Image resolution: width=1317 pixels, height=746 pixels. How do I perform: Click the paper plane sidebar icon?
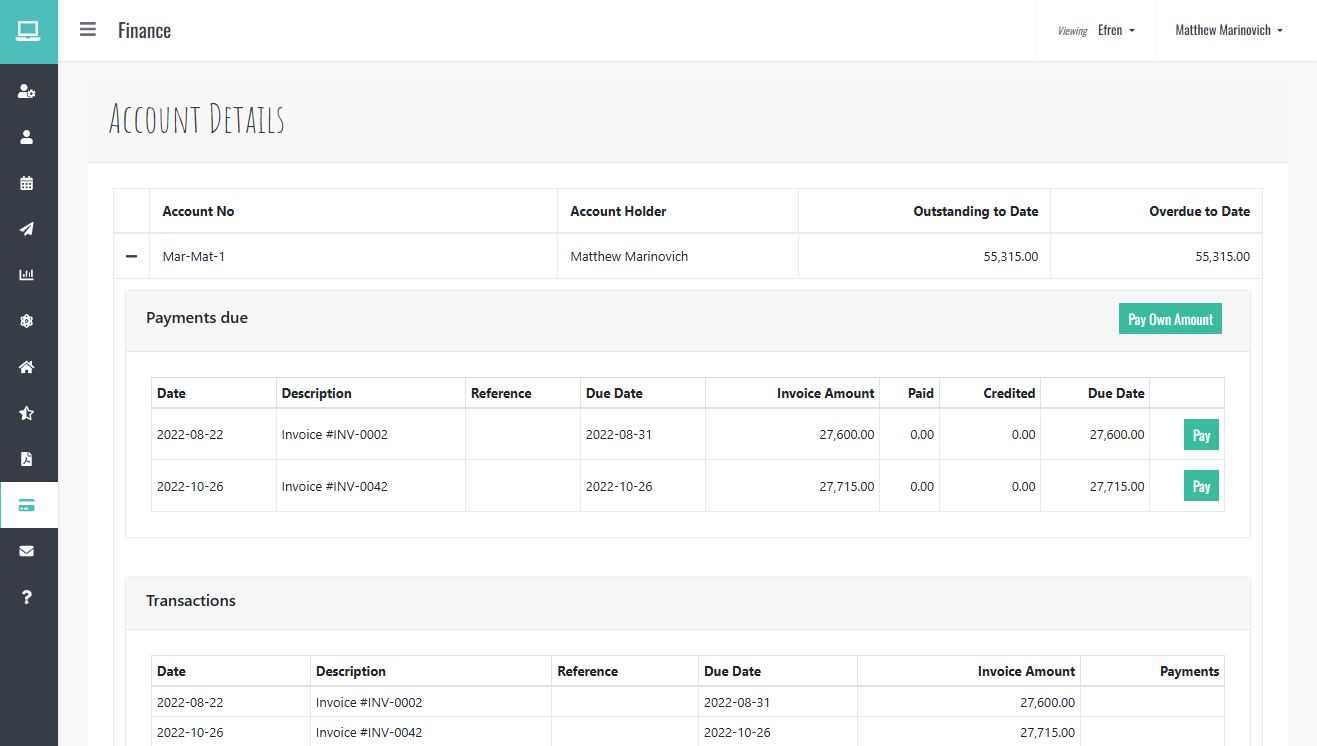pyautogui.click(x=27, y=229)
